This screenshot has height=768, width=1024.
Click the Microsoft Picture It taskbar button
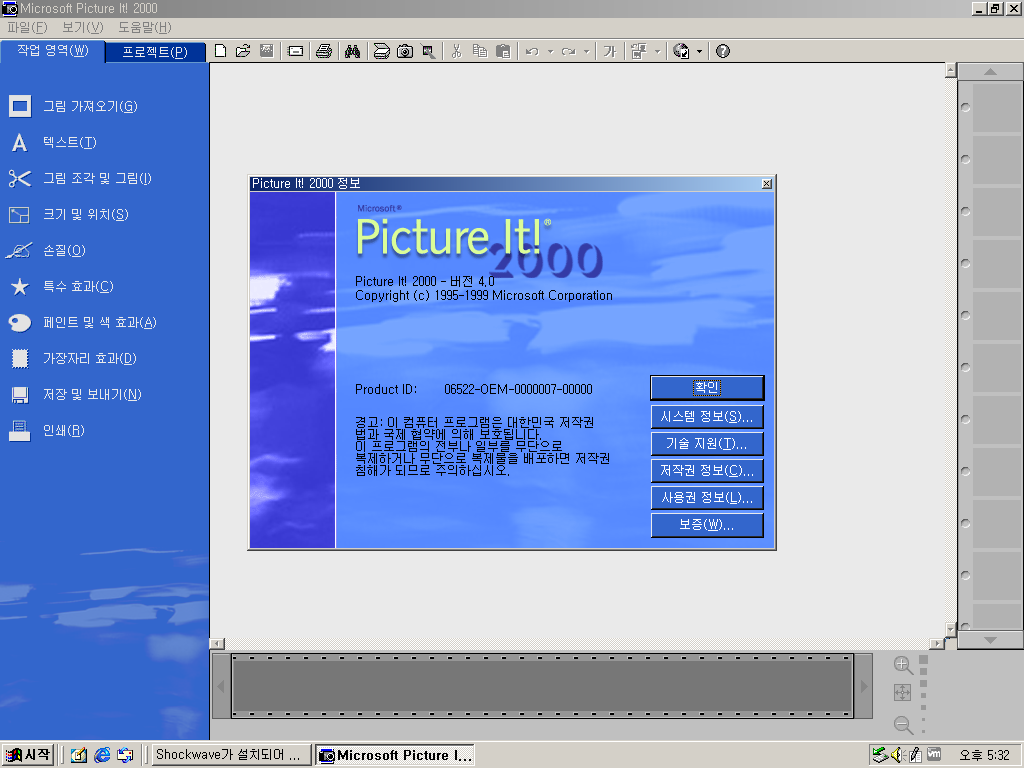pyautogui.click(x=394, y=756)
